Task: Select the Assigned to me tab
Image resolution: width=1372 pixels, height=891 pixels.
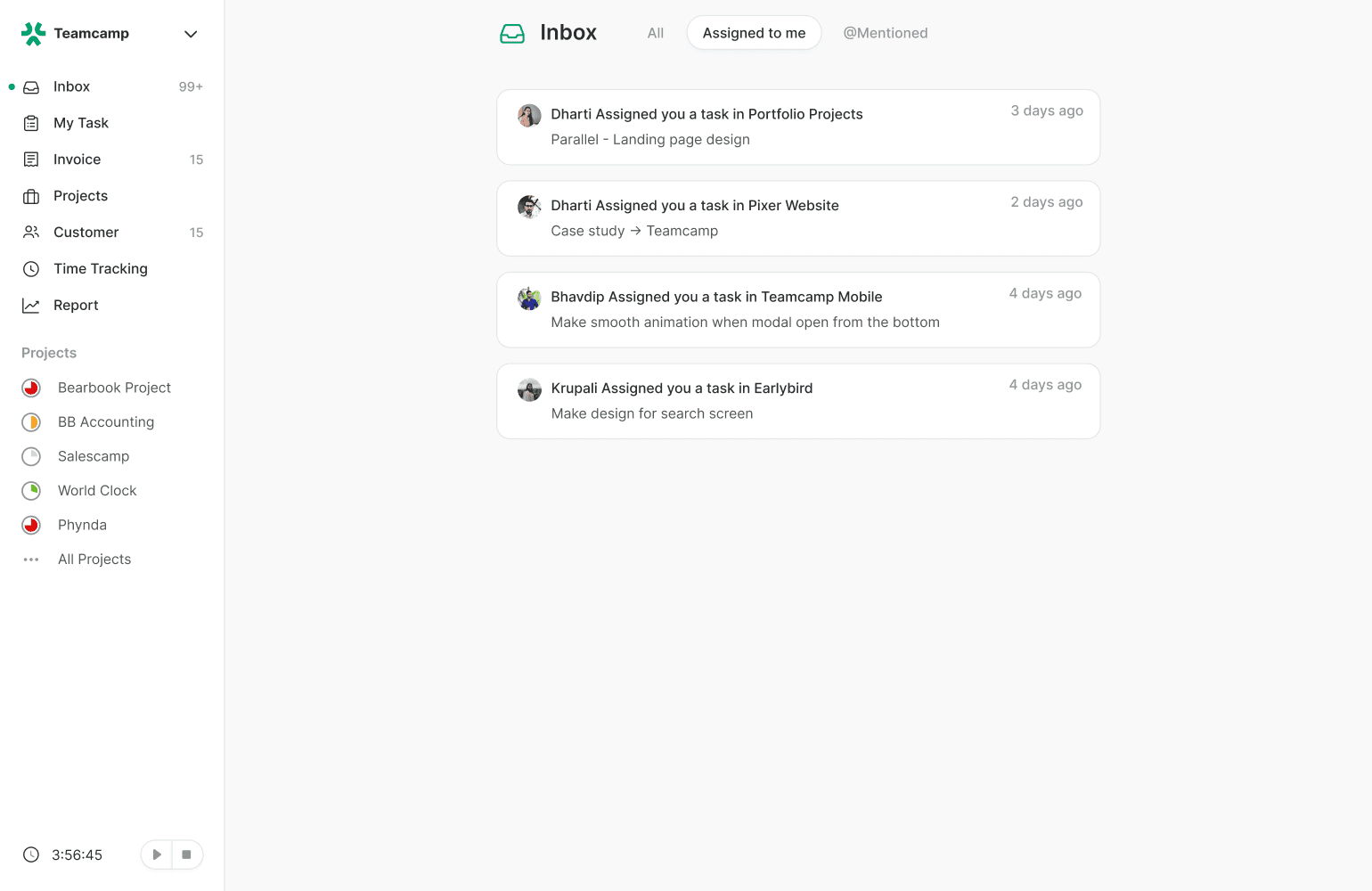Action: [x=754, y=33]
